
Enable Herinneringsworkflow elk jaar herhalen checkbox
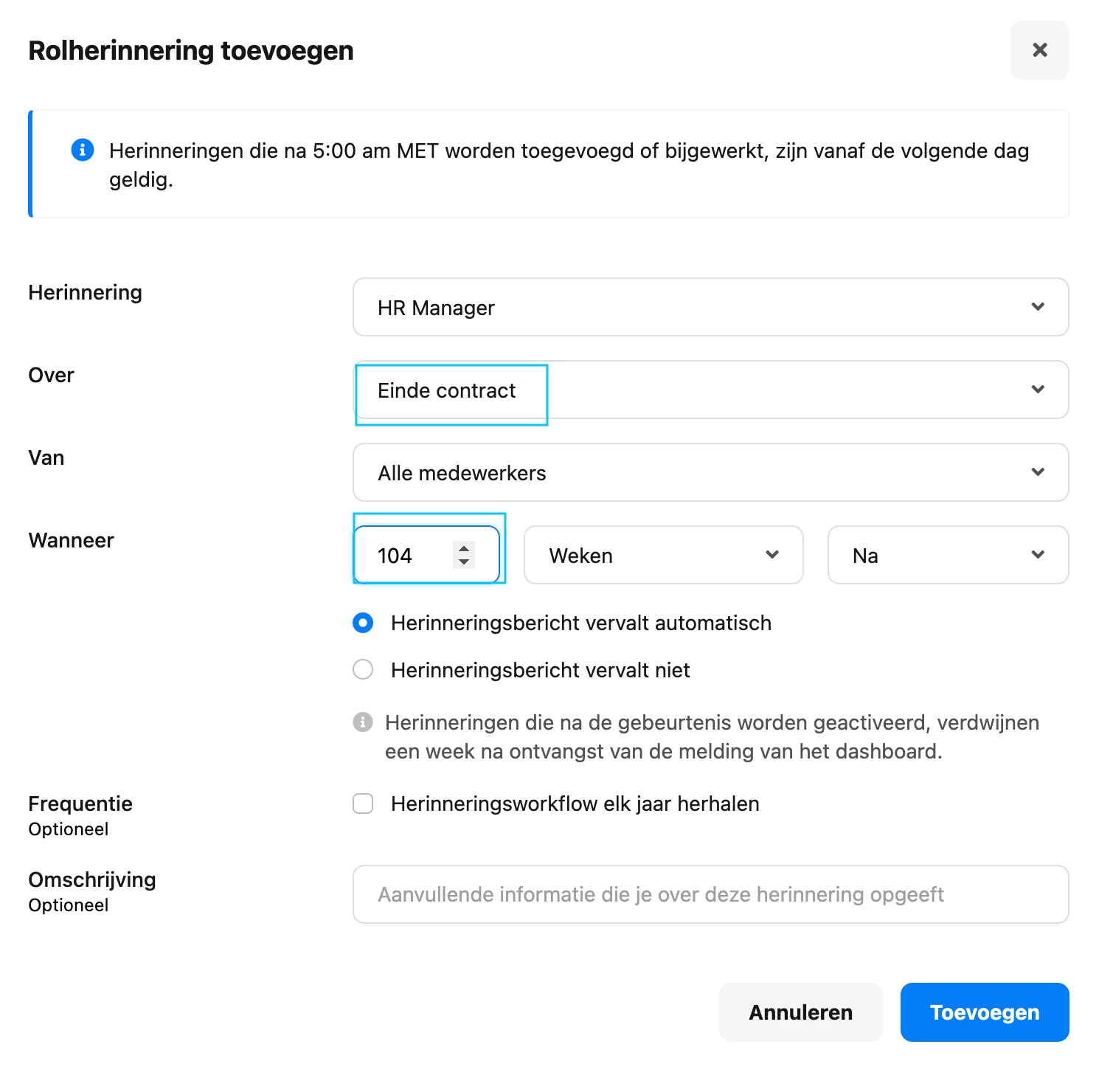(x=363, y=804)
